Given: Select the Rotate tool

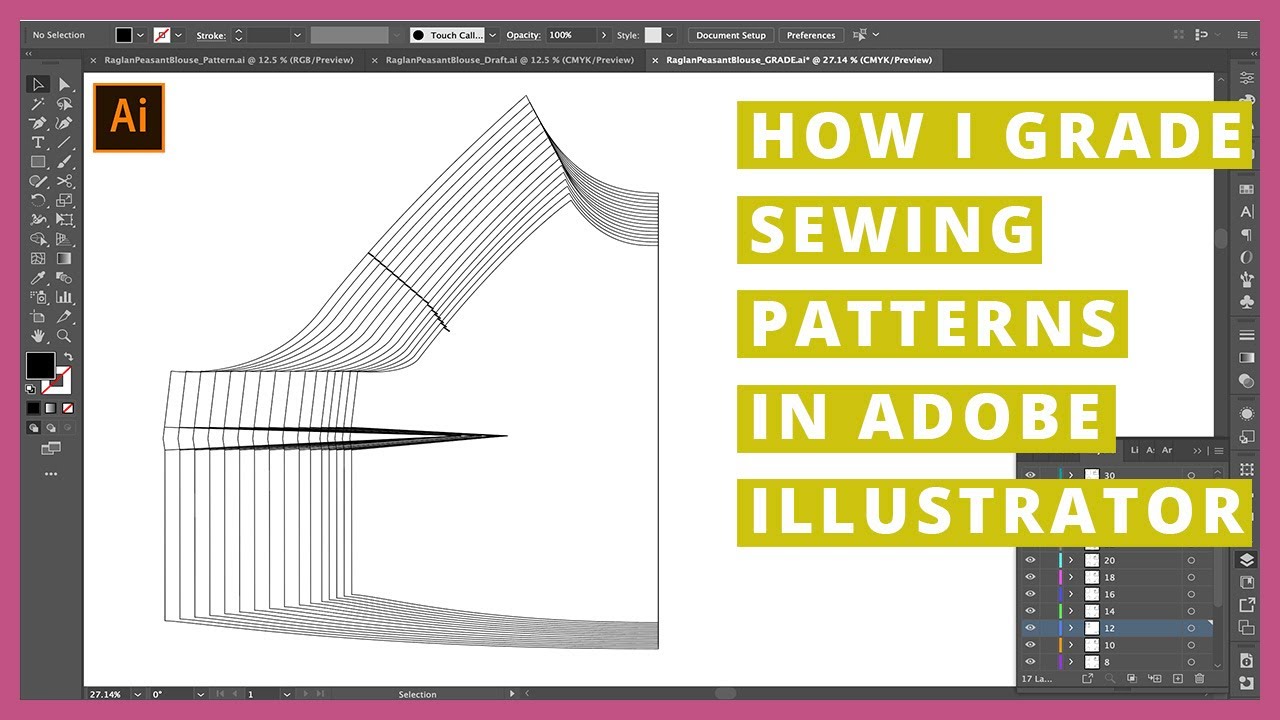Looking at the screenshot, I should 38,200.
